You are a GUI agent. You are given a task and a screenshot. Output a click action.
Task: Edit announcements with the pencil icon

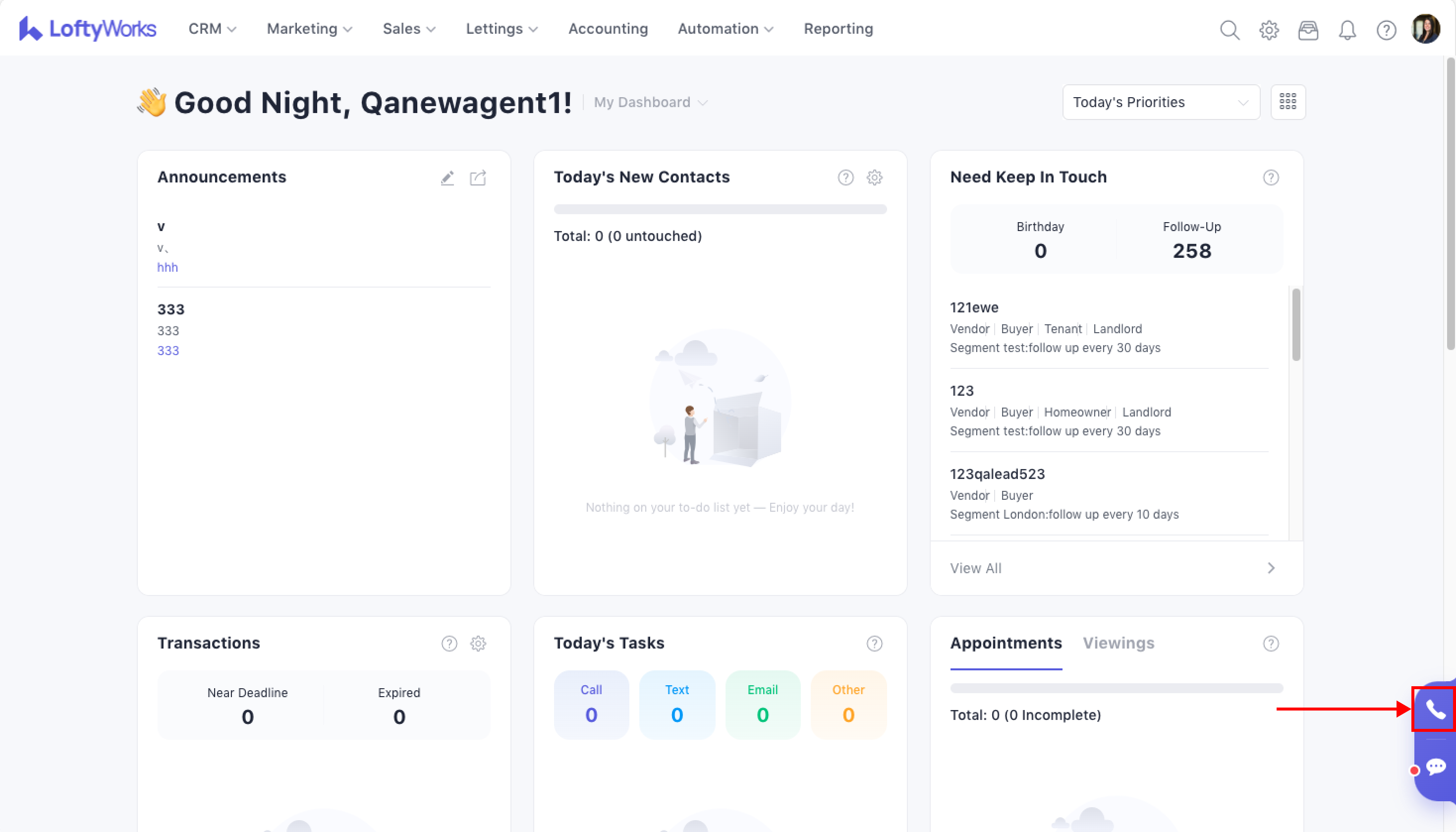[447, 178]
